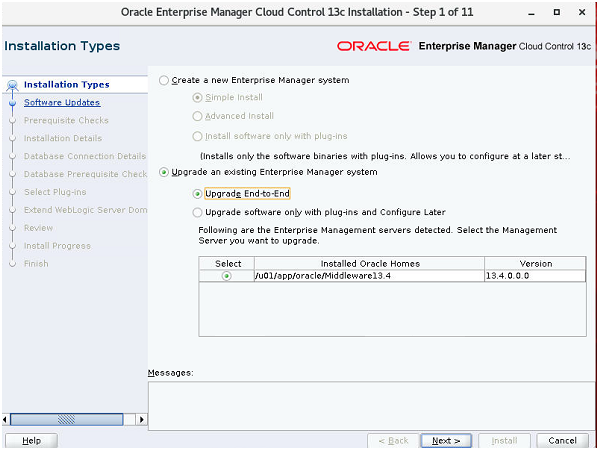Maximize the installer window
This screenshot has height=452, width=598.
coord(557,13)
